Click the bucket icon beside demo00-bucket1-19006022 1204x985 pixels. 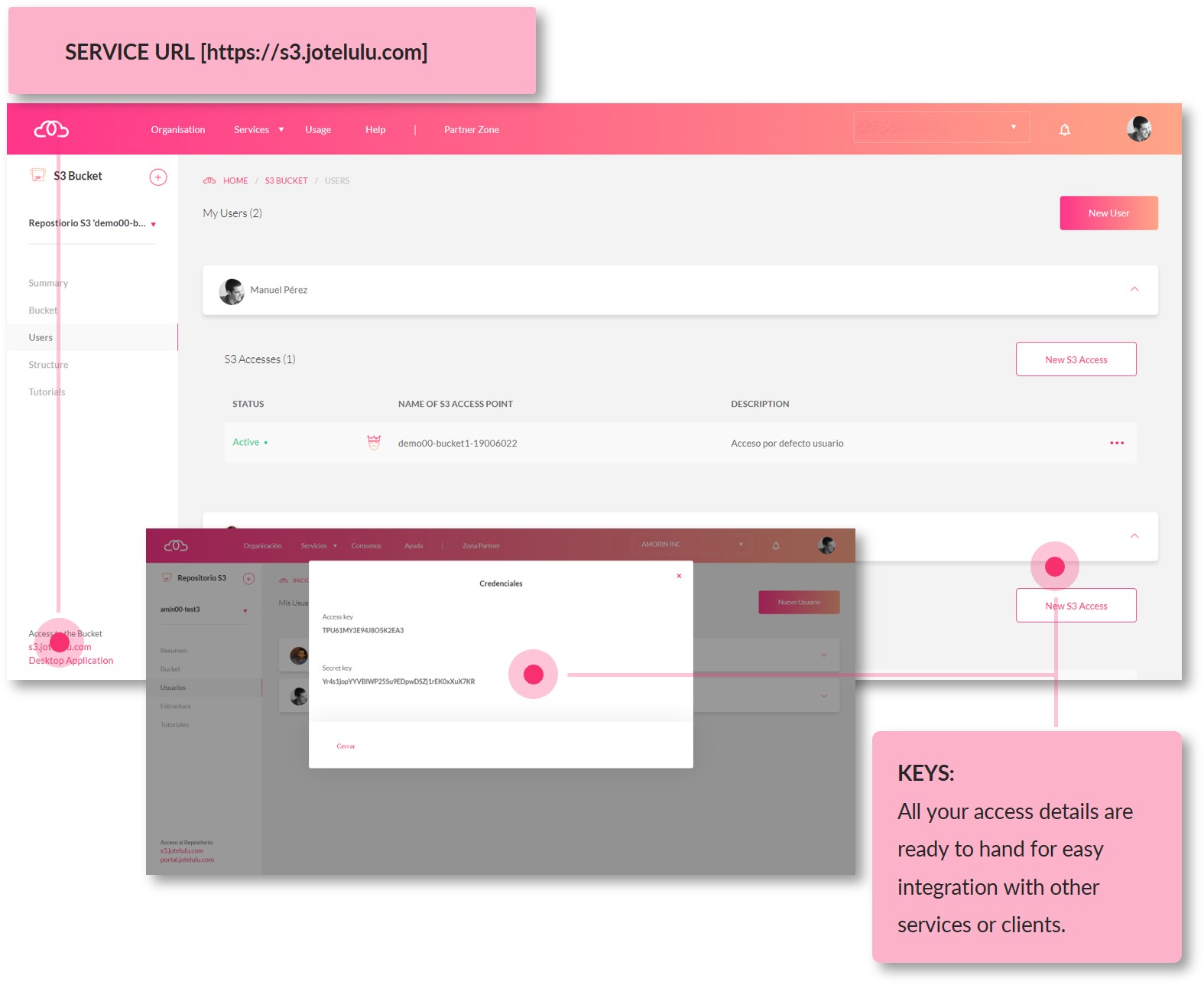pos(374,442)
